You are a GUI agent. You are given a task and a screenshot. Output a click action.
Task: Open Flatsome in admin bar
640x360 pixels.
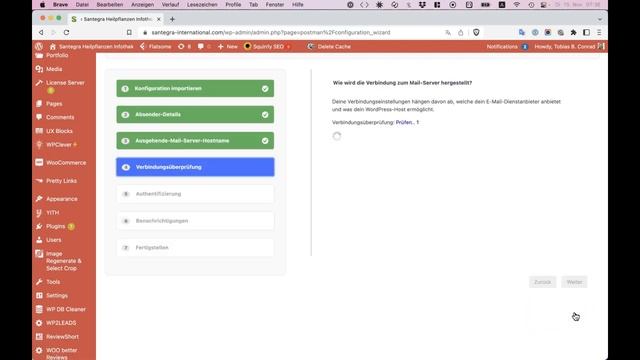tap(156, 47)
